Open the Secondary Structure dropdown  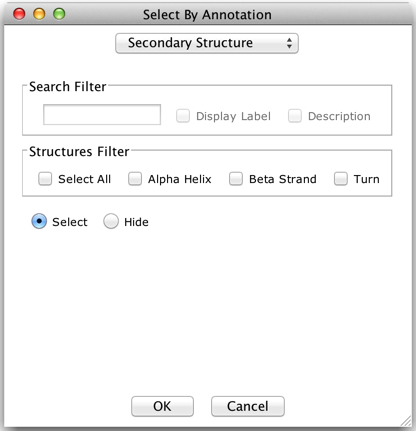pyautogui.click(x=207, y=43)
